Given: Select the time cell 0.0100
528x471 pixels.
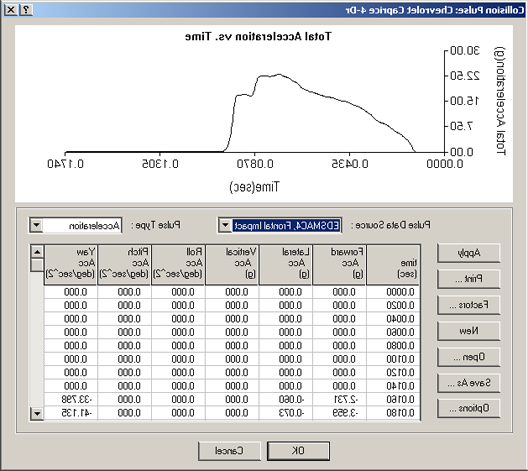Looking at the screenshot, I should tap(393, 359).
